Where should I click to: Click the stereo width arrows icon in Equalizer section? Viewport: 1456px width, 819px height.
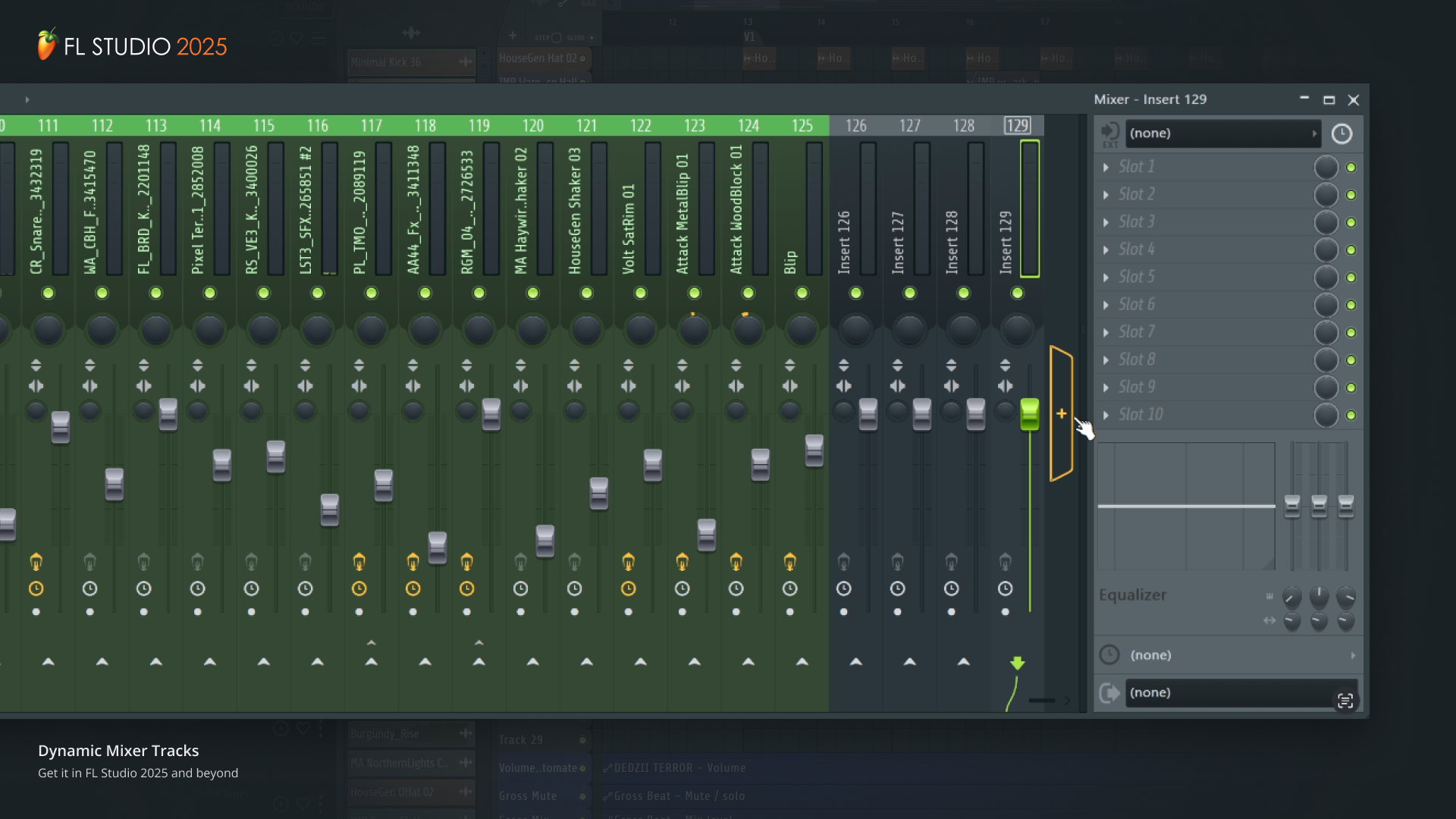click(1270, 620)
